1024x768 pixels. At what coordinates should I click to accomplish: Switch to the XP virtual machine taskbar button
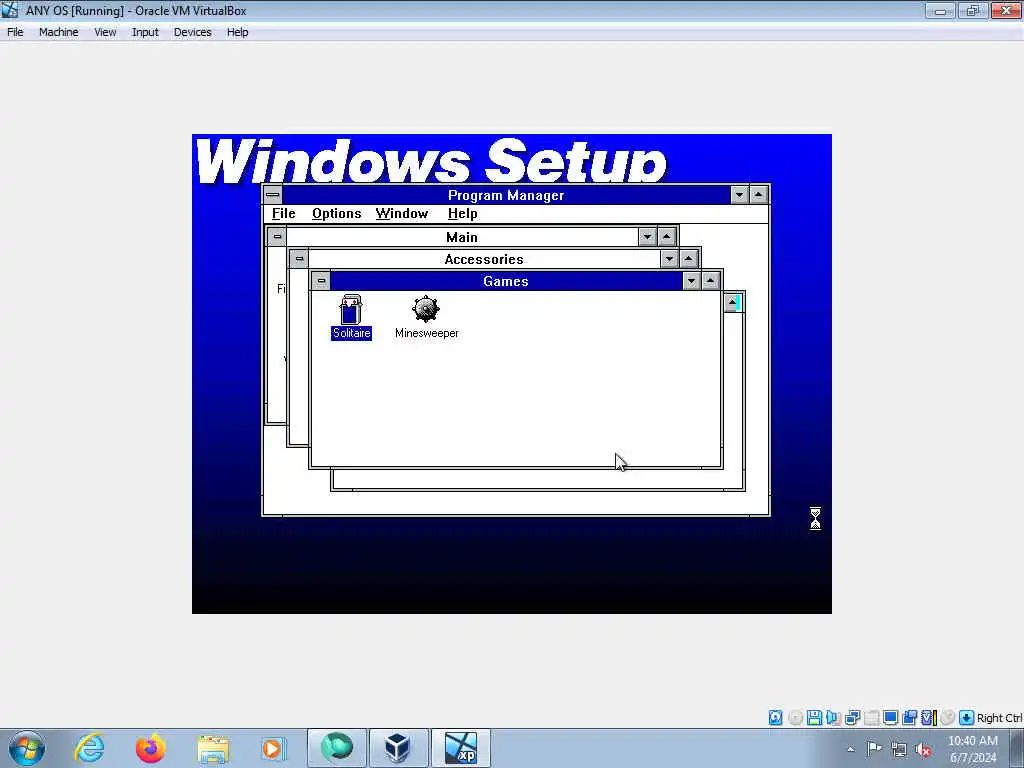tap(460, 748)
